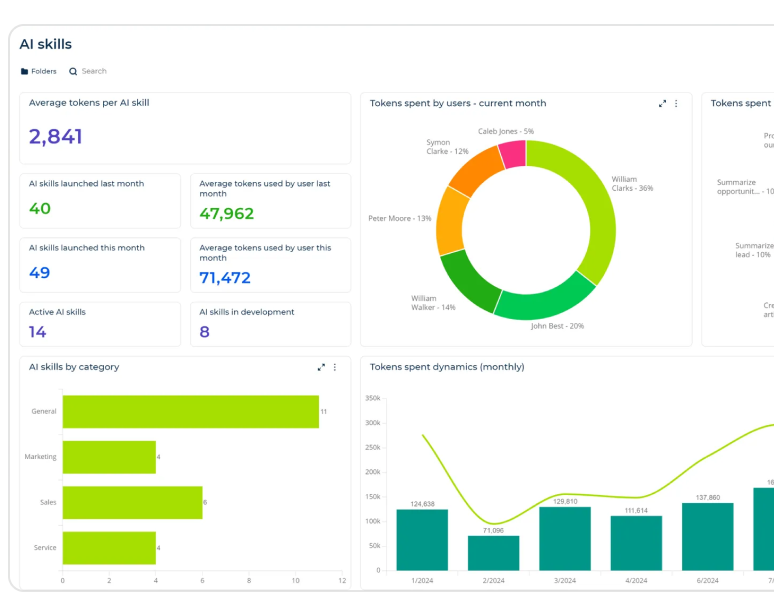Open AI skills by category options menu
The height and width of the screenshot is (616, 774).
pyautogui.click(x=335, y=367)
